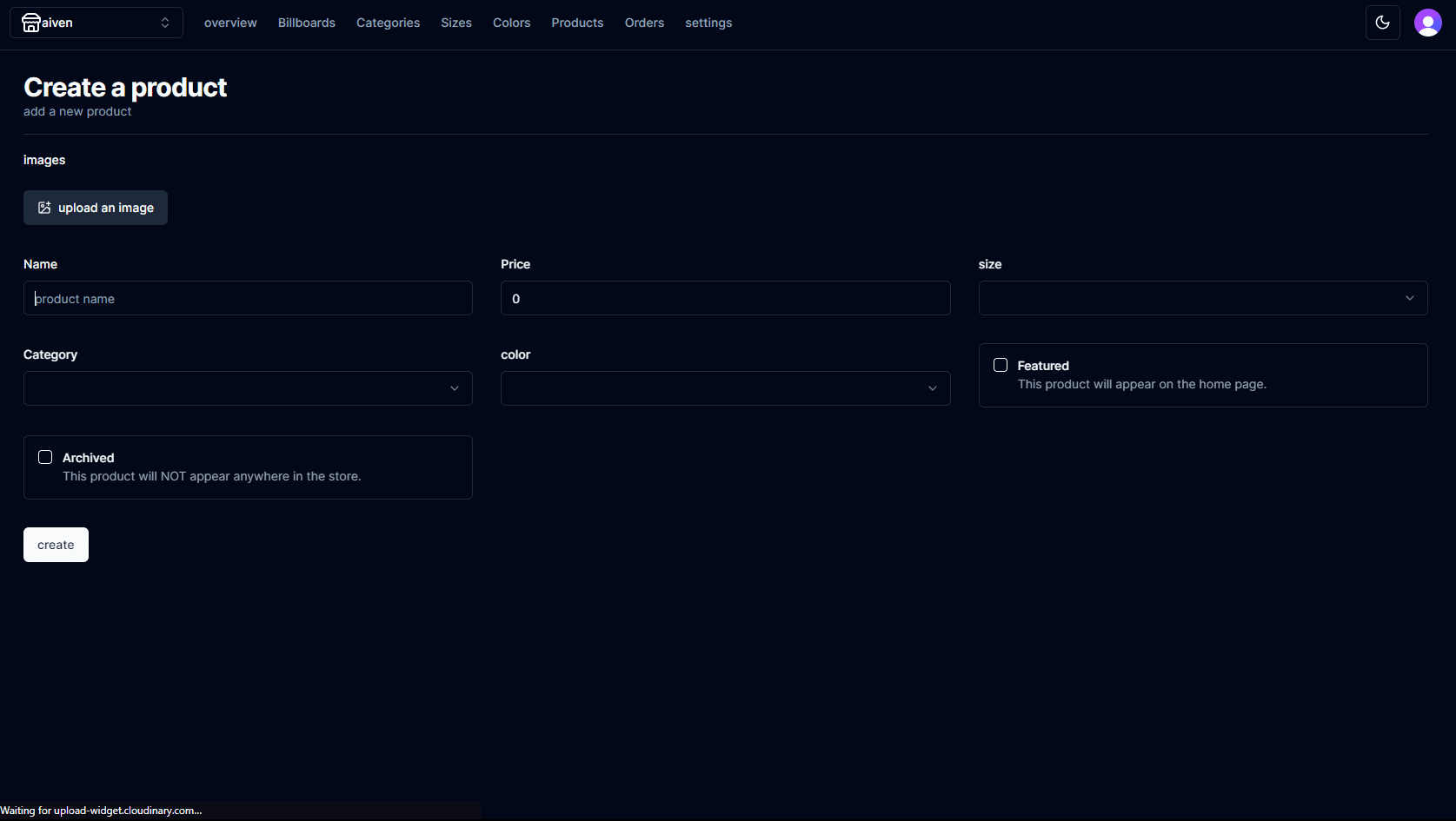
Task: Submit with the create button
Action: (56, 545)
